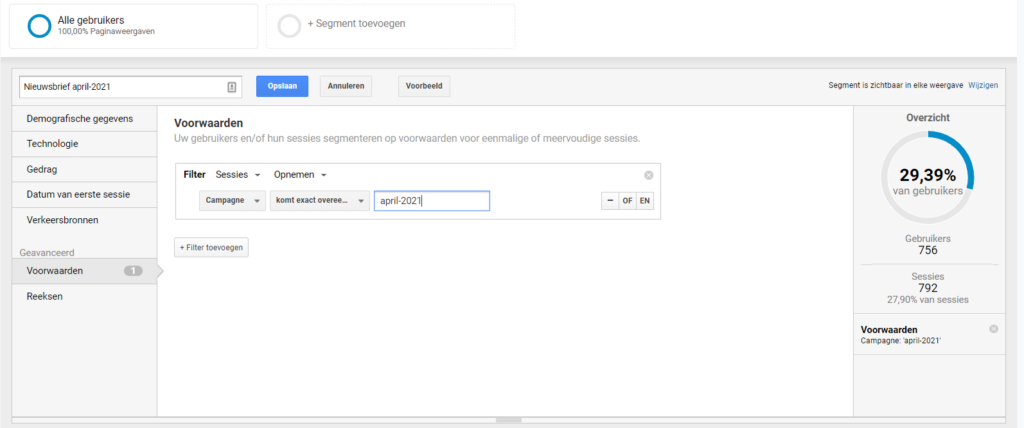Click the Annuleren button
1024x428 pixels.
click(345, 86)
